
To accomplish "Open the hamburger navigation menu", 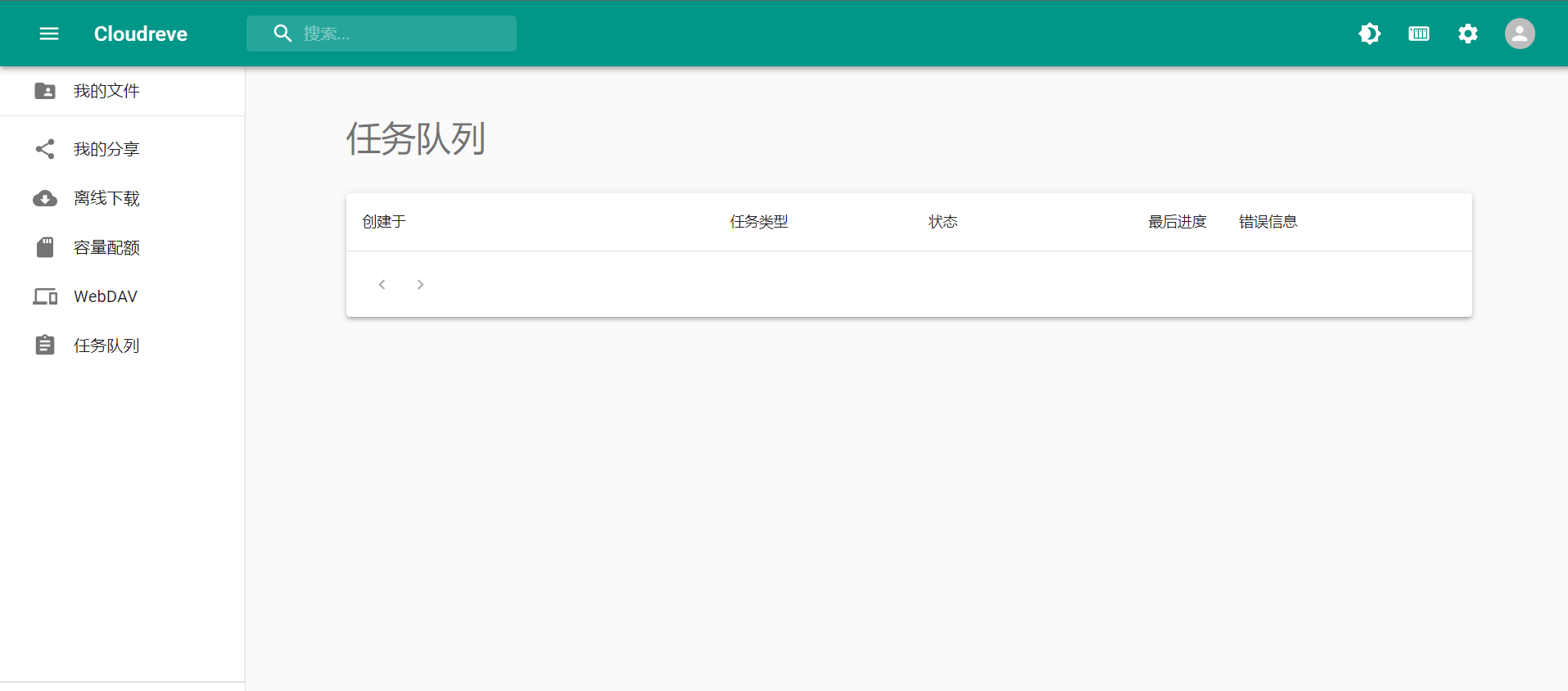I will (49, 34).
